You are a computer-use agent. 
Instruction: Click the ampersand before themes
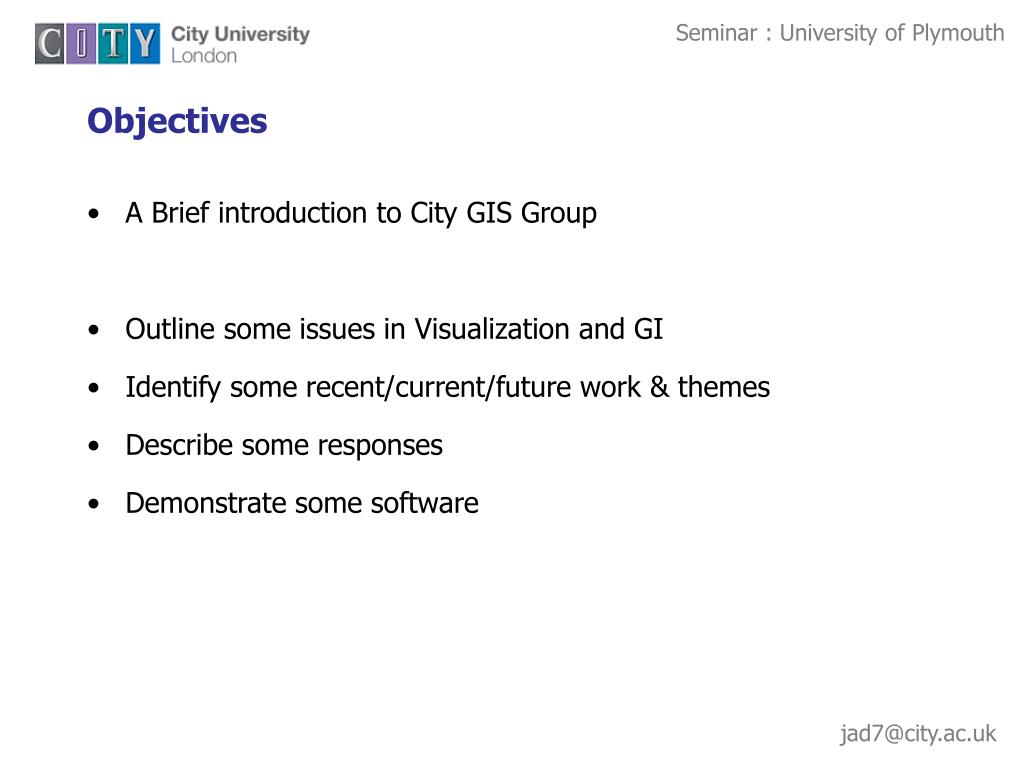(659, 387)
